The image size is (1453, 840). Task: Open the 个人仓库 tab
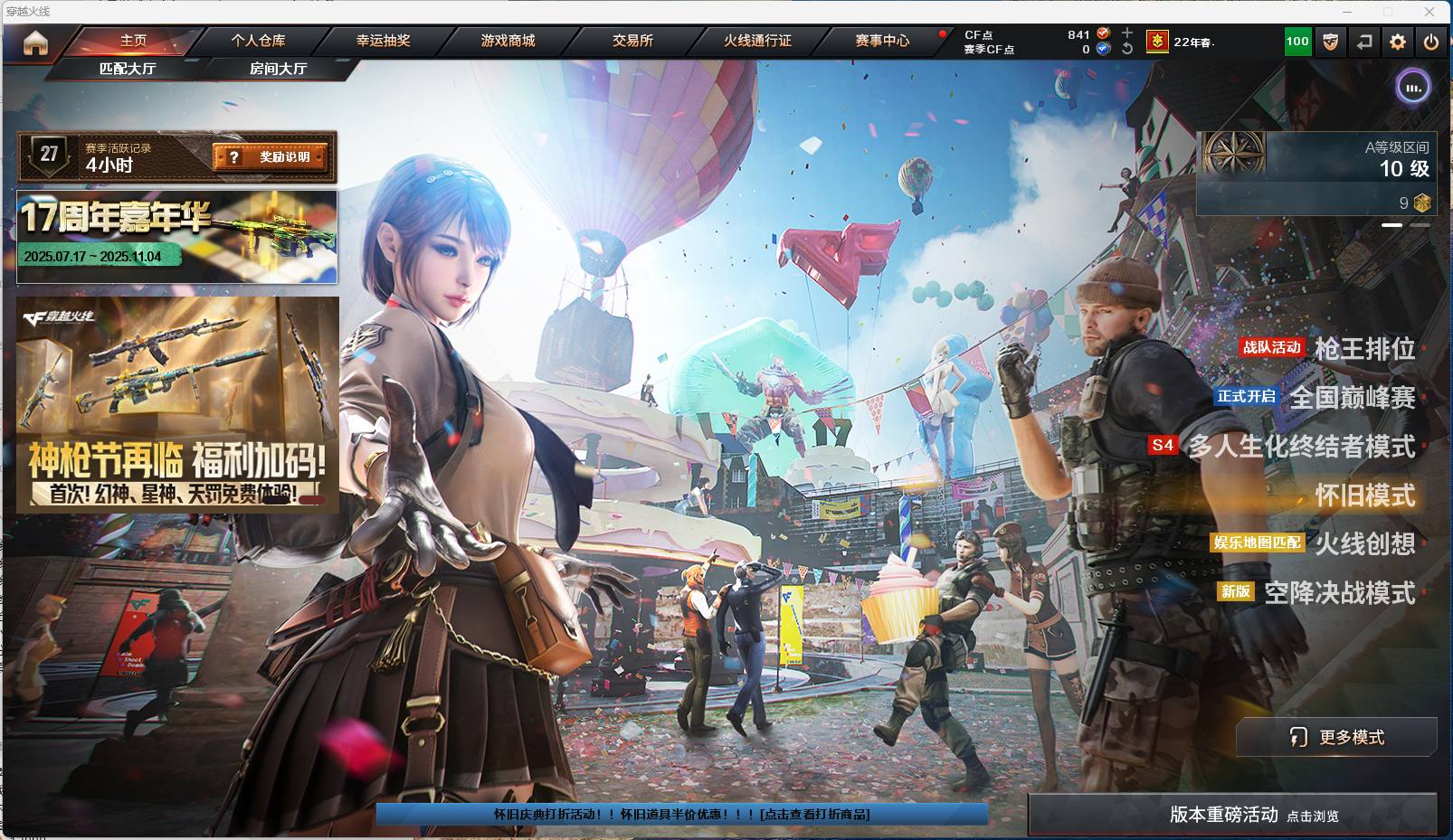(x=258, y=41)
